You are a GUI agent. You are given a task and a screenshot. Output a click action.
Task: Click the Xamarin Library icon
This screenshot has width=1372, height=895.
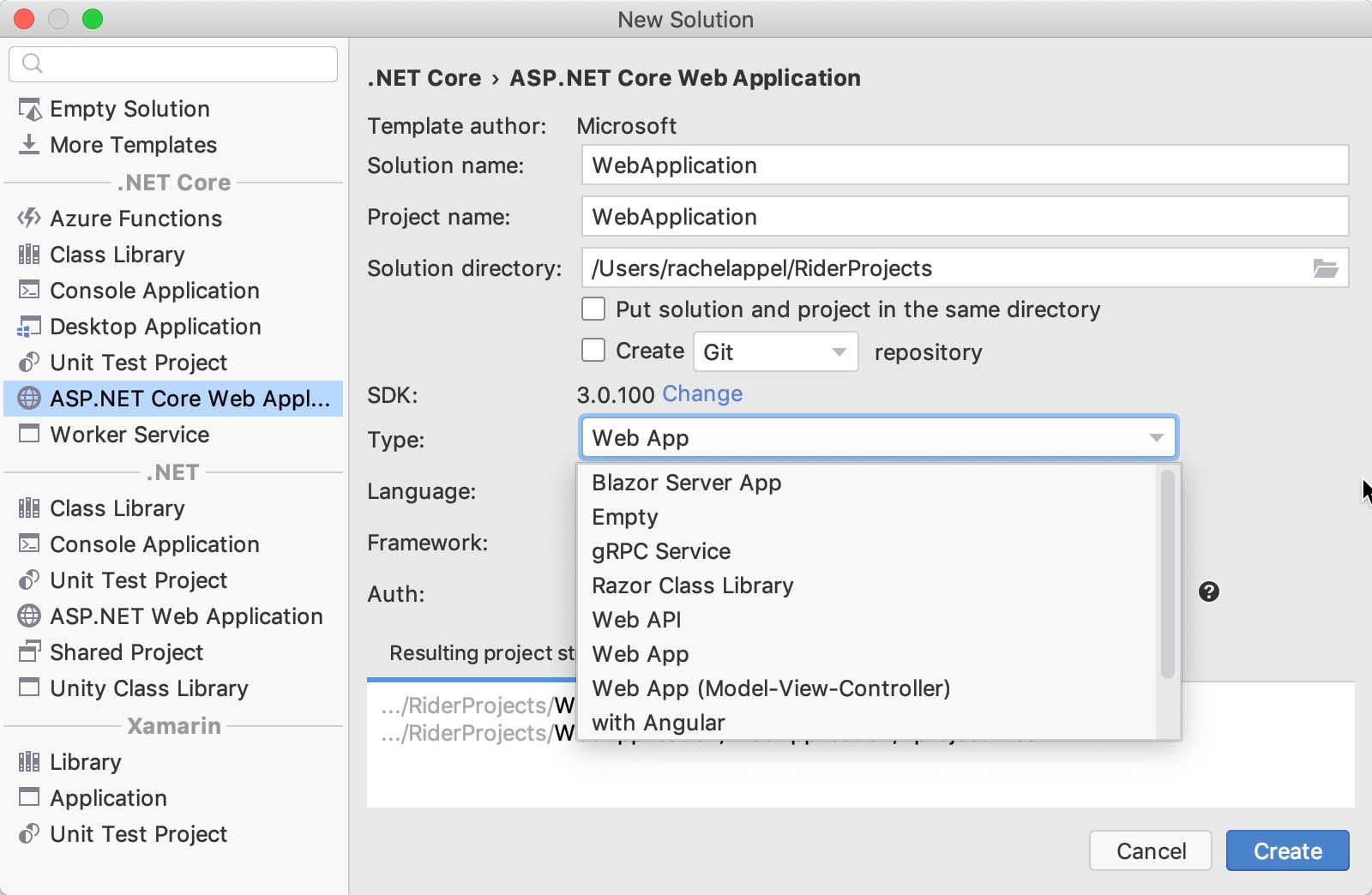(x=29, y=761)
